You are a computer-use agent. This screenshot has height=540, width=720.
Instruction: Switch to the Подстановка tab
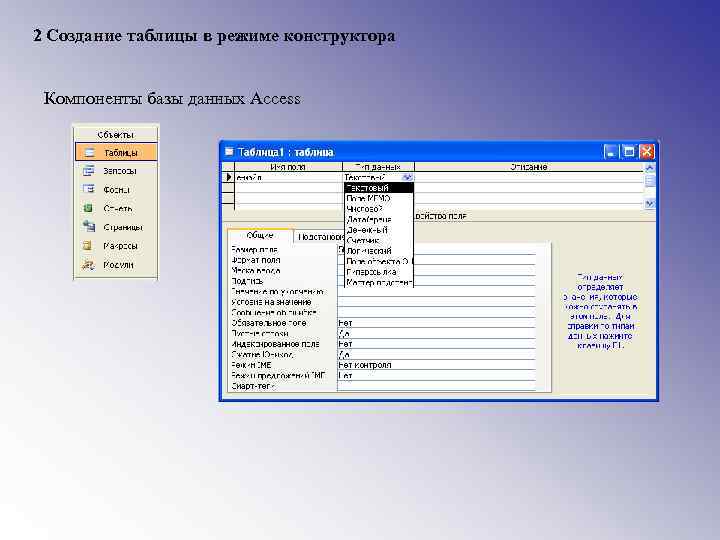(x=320, y=237)
